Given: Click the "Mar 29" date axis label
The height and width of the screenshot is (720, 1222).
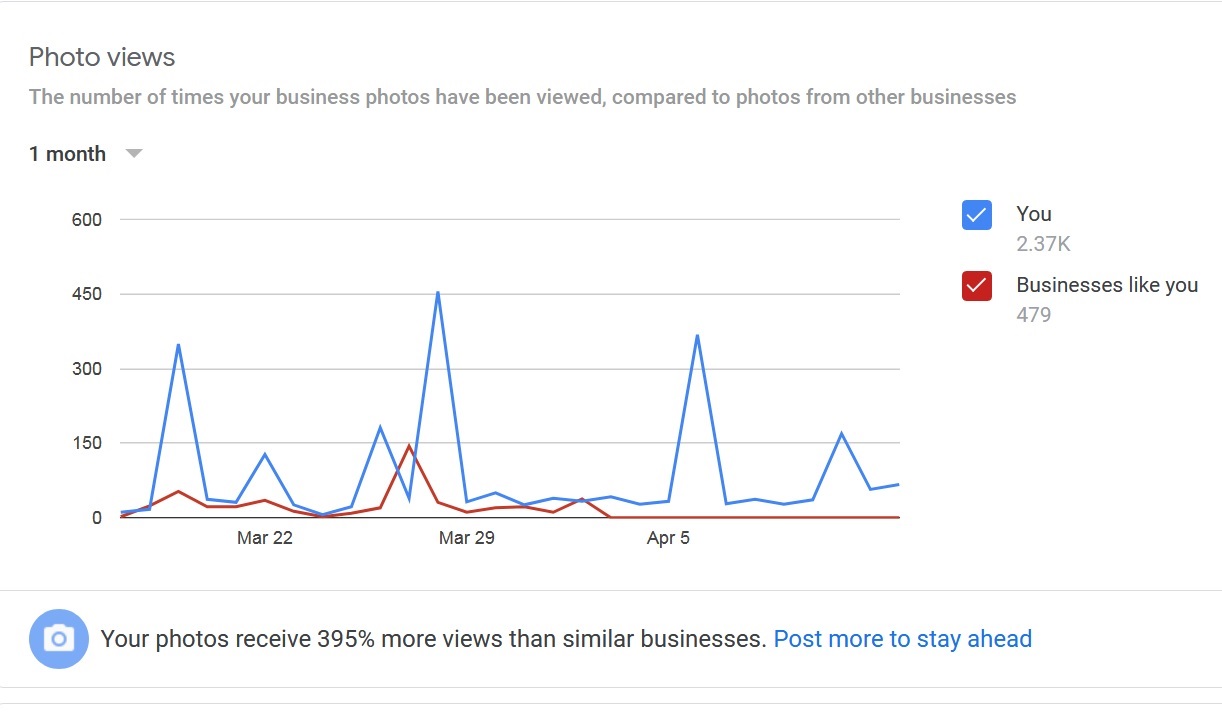Looking at the screenshot, I should 467,538.
